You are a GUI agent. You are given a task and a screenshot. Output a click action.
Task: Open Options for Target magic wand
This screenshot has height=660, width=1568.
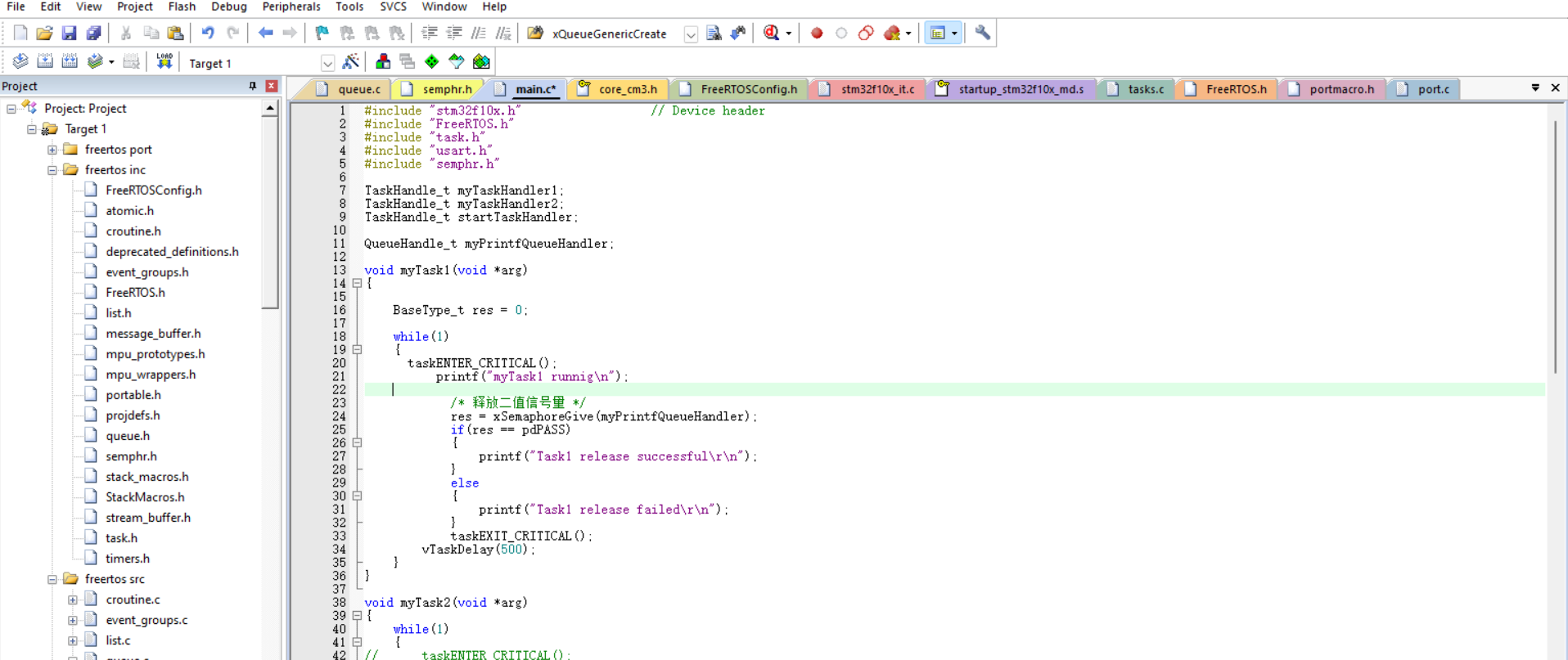351,62
